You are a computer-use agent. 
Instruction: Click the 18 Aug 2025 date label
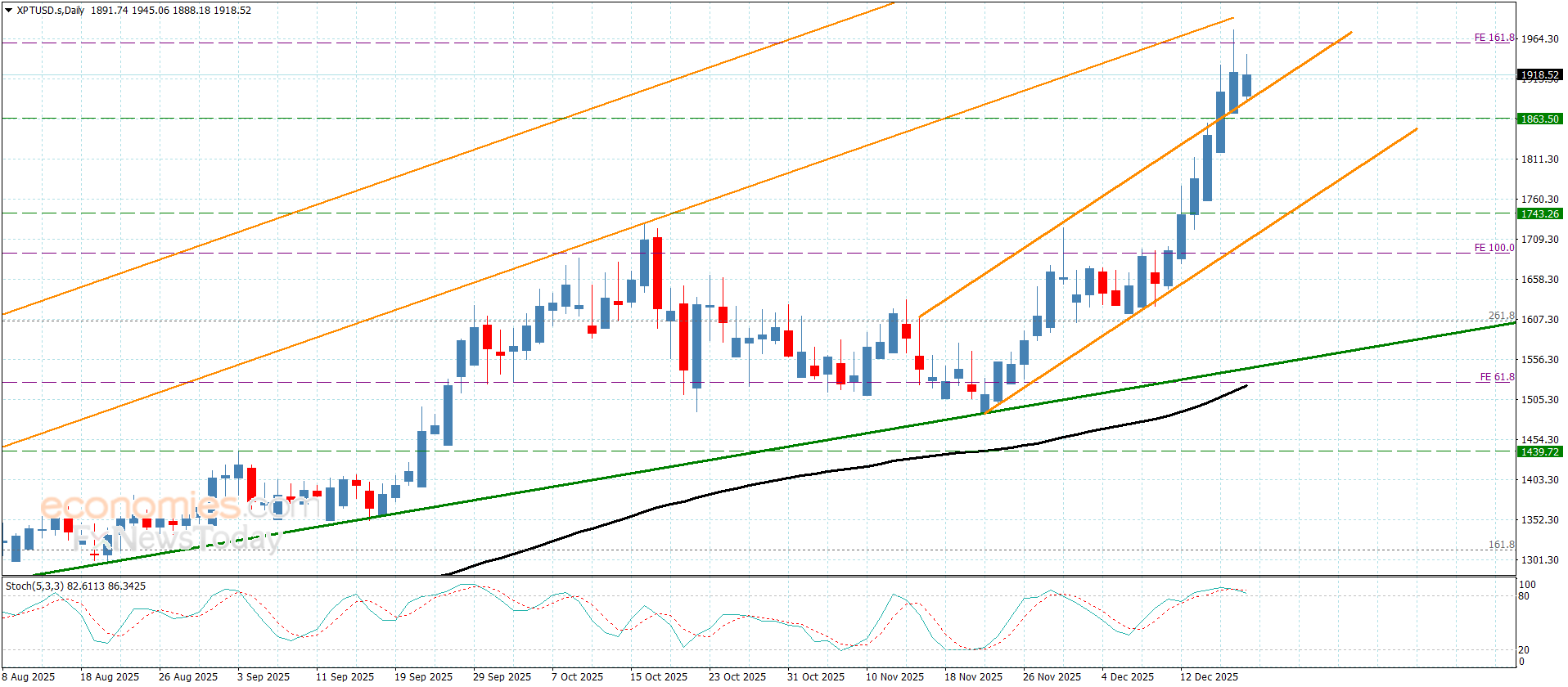click(110, 677)
